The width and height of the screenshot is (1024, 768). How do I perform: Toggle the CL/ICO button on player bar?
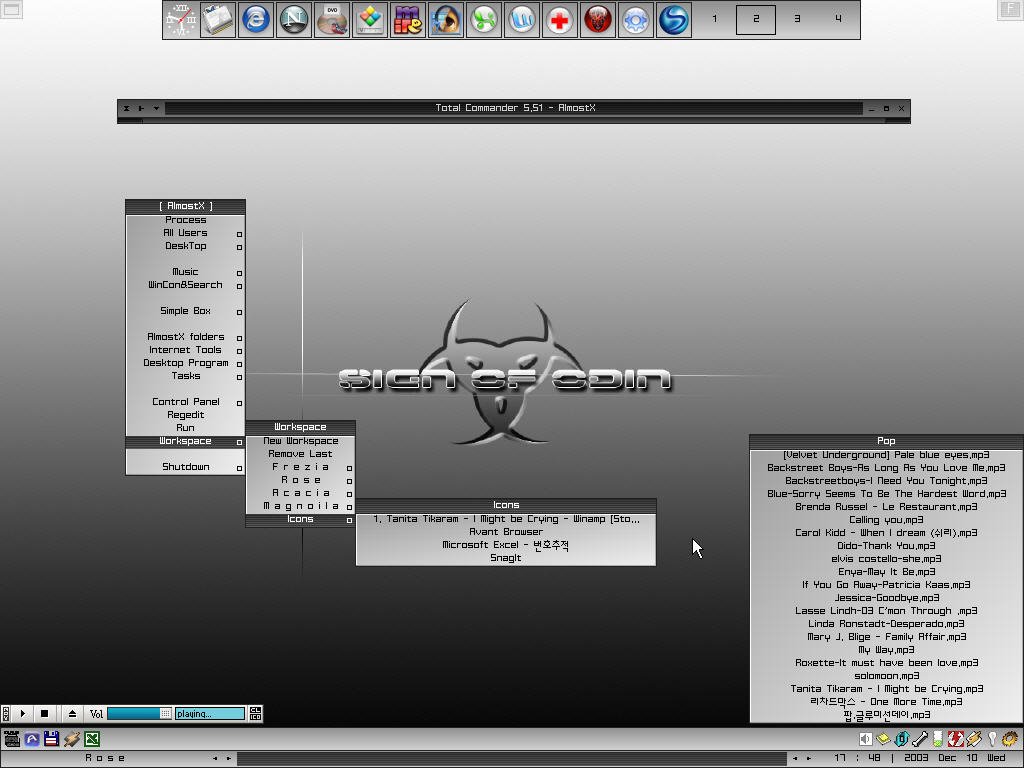255,713
